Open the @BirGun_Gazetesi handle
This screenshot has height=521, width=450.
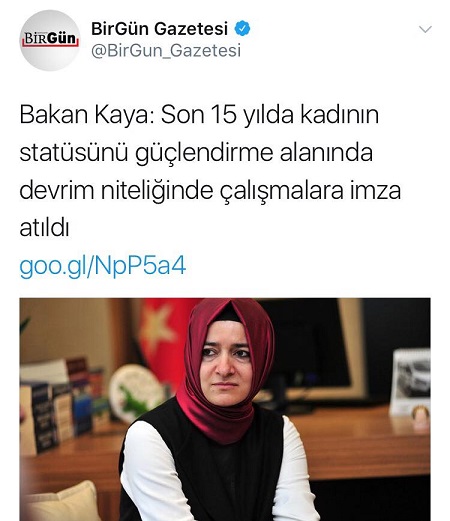[166, 51]
